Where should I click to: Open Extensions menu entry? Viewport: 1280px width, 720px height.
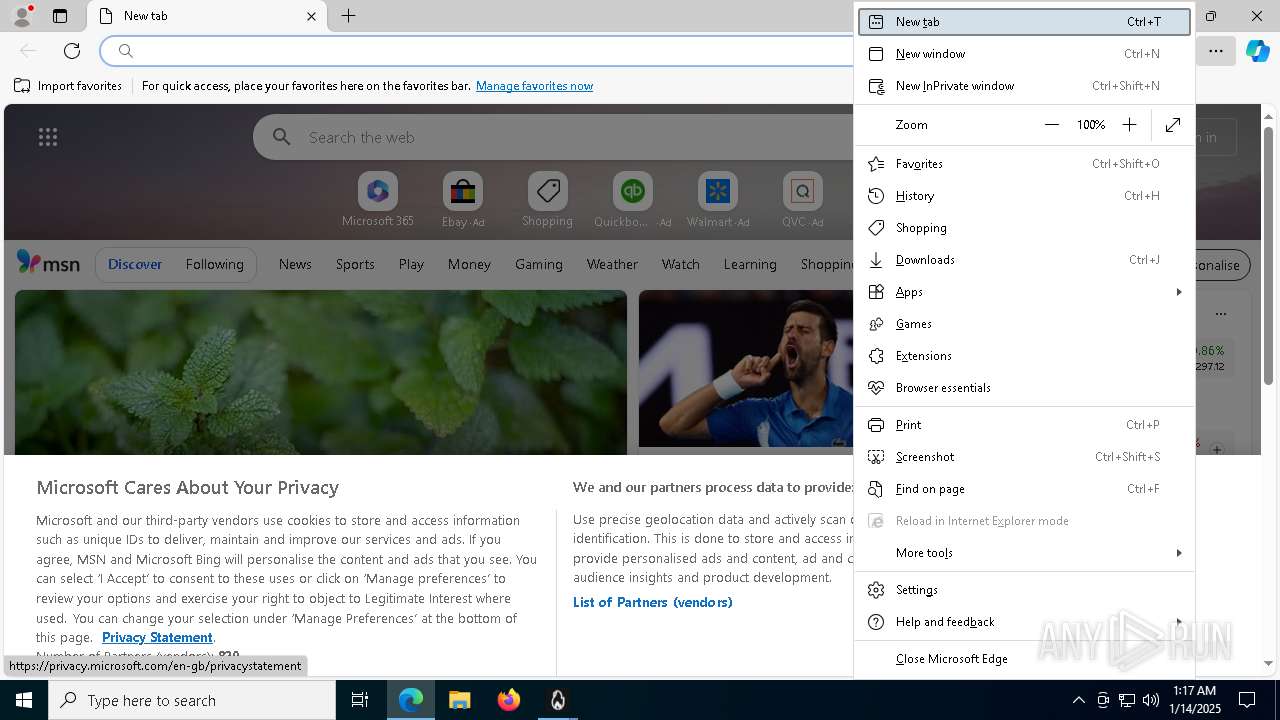(1024, 356)
